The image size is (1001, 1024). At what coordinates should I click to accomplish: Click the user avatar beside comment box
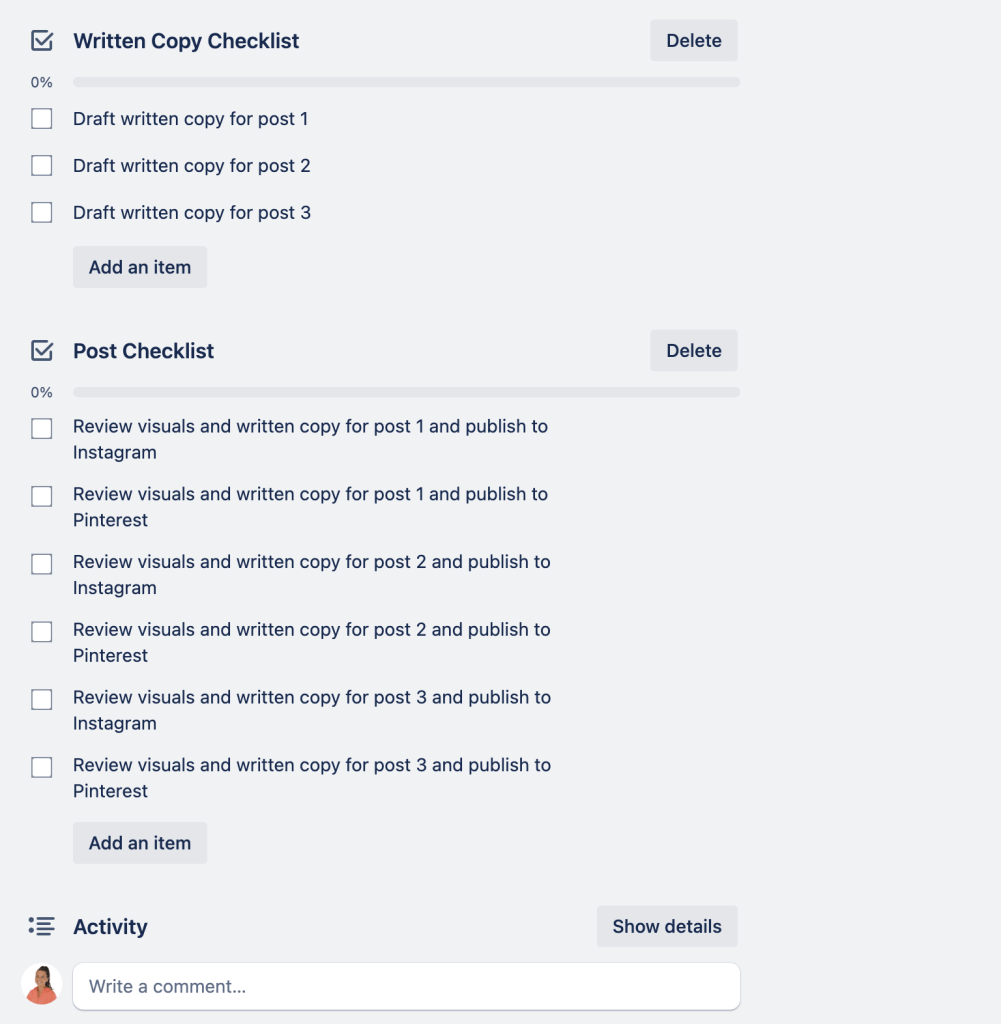click(42, 984)
